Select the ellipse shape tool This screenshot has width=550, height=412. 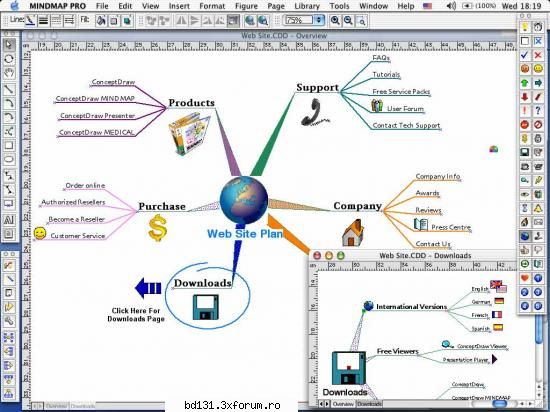tap(9, 160)
